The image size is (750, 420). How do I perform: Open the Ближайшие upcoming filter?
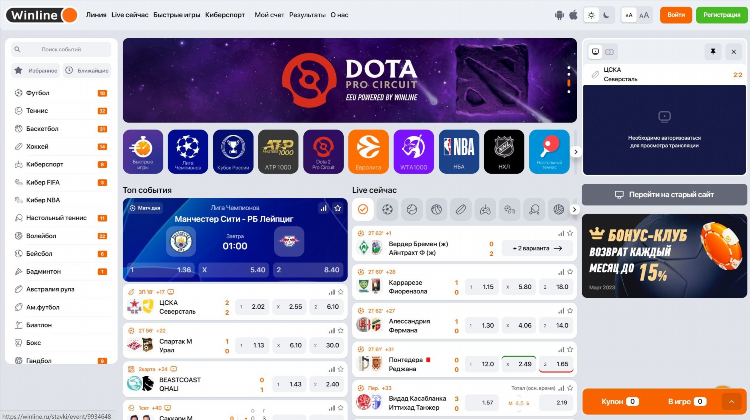(x=87, y=70)
